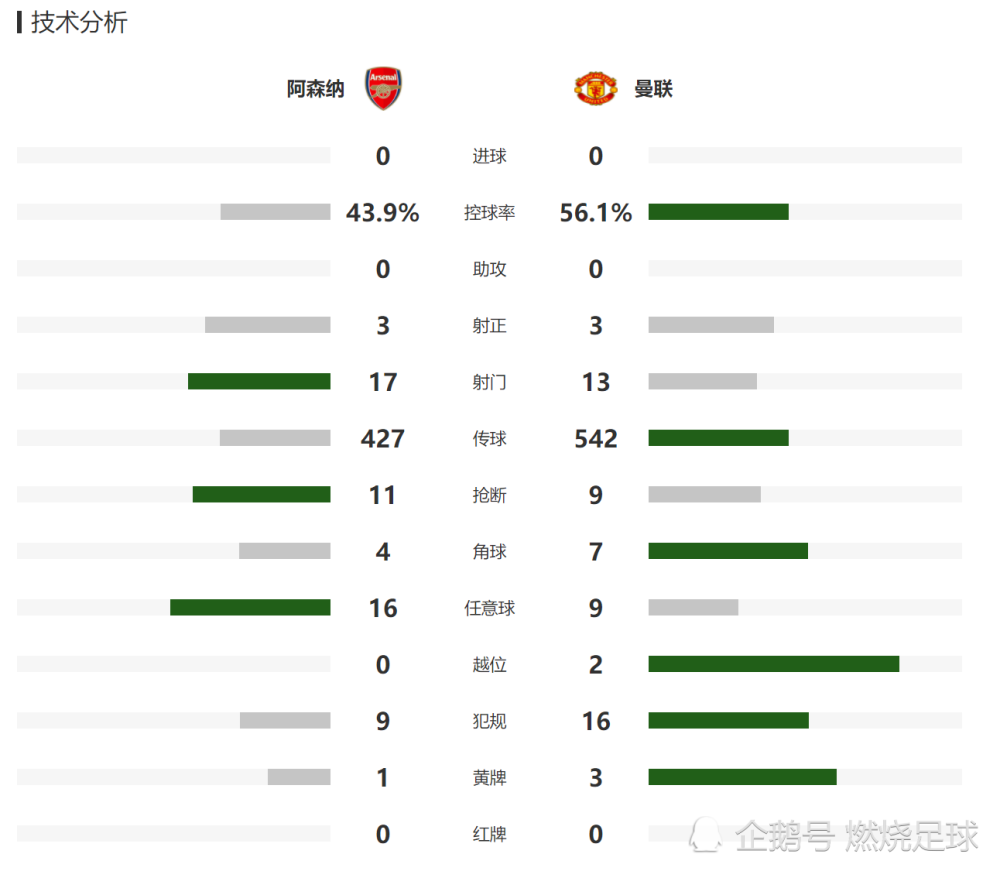Click Manchester United's green yellow cards bar
Viewport: 1000px width, 871px height.
(742, 777)
